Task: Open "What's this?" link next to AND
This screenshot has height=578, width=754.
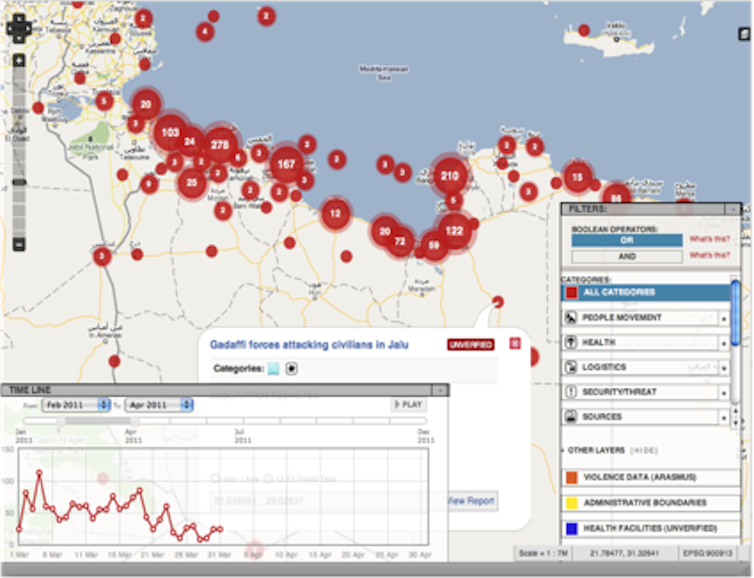Action: pos(710,255)
